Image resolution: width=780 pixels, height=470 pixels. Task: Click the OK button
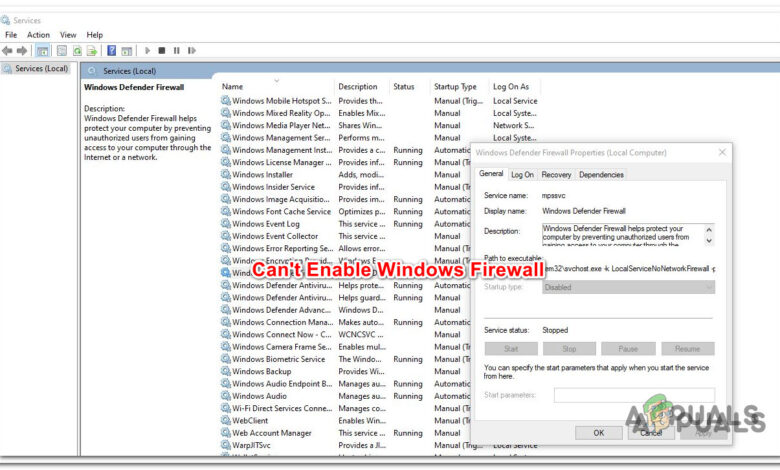coord(598,433)
